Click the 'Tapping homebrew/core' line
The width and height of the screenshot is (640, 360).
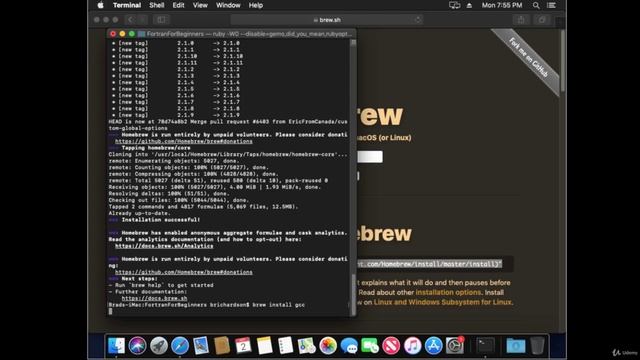[156, 148]
